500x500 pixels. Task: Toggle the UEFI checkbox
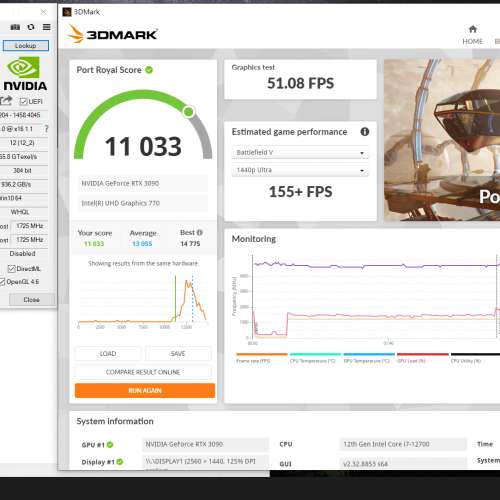click(x=23, y=101)
